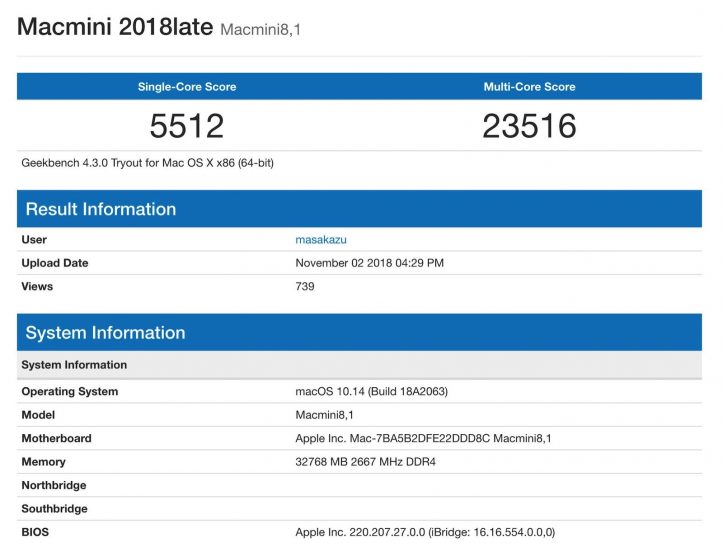Select the single-core score value 5512
723x557 pixels.
pos(187,125)
